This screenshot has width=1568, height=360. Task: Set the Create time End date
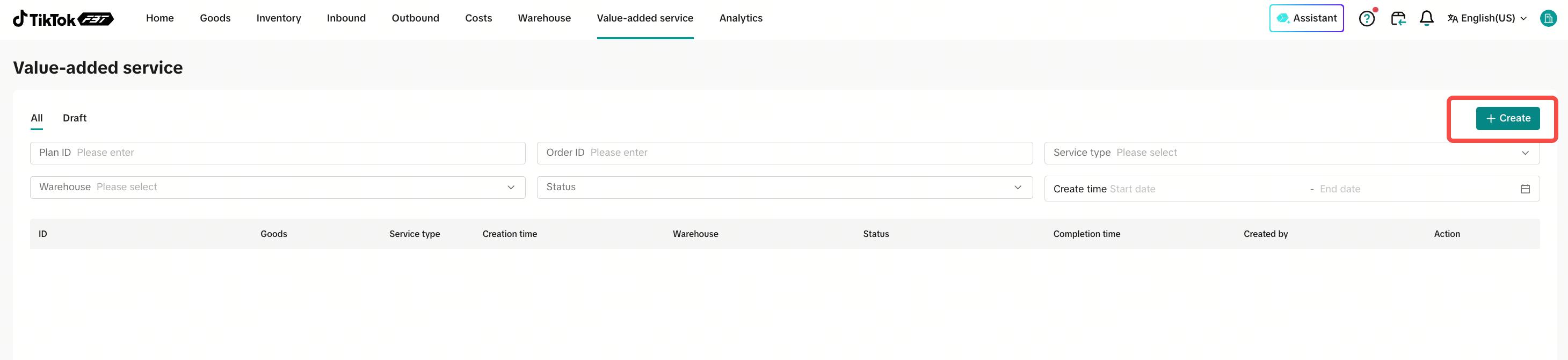[1340, 189]
